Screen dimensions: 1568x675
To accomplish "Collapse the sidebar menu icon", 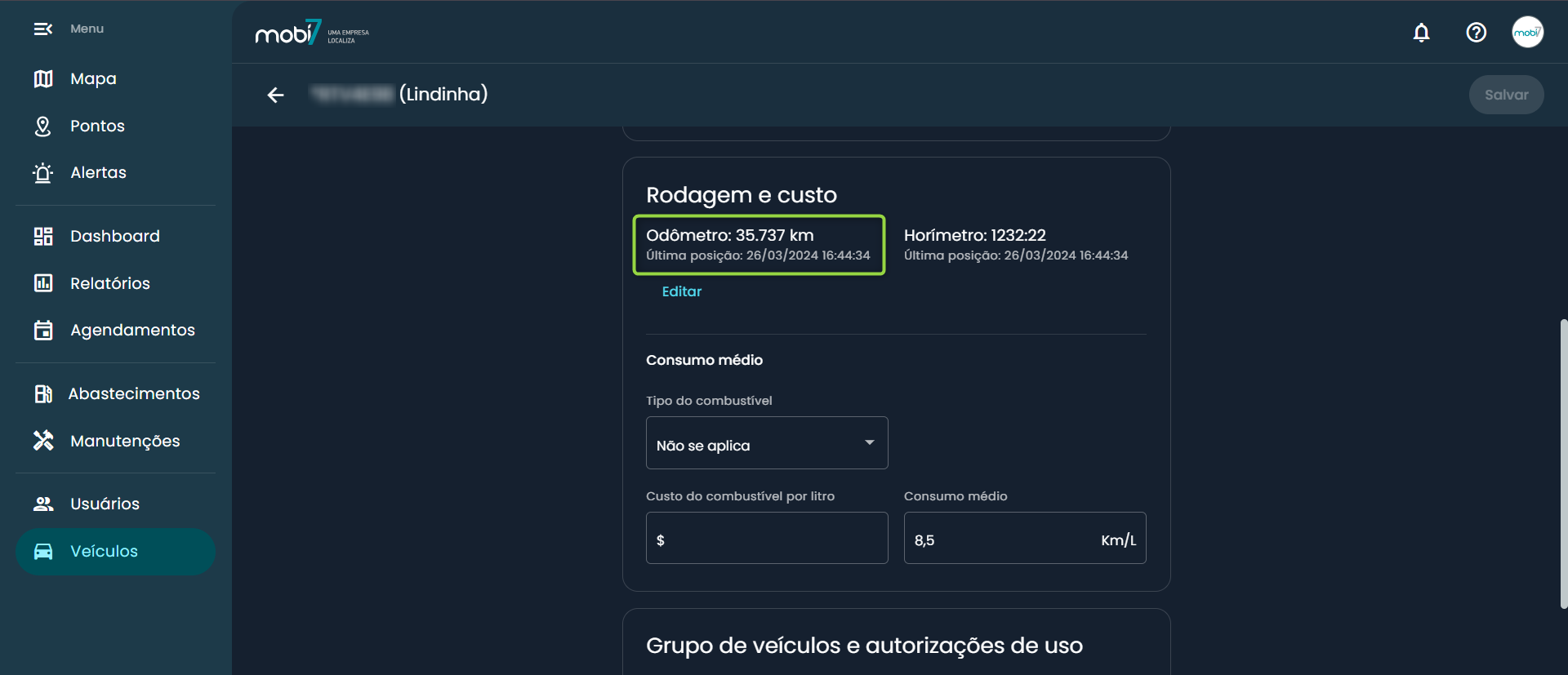I will coord(42,29).
